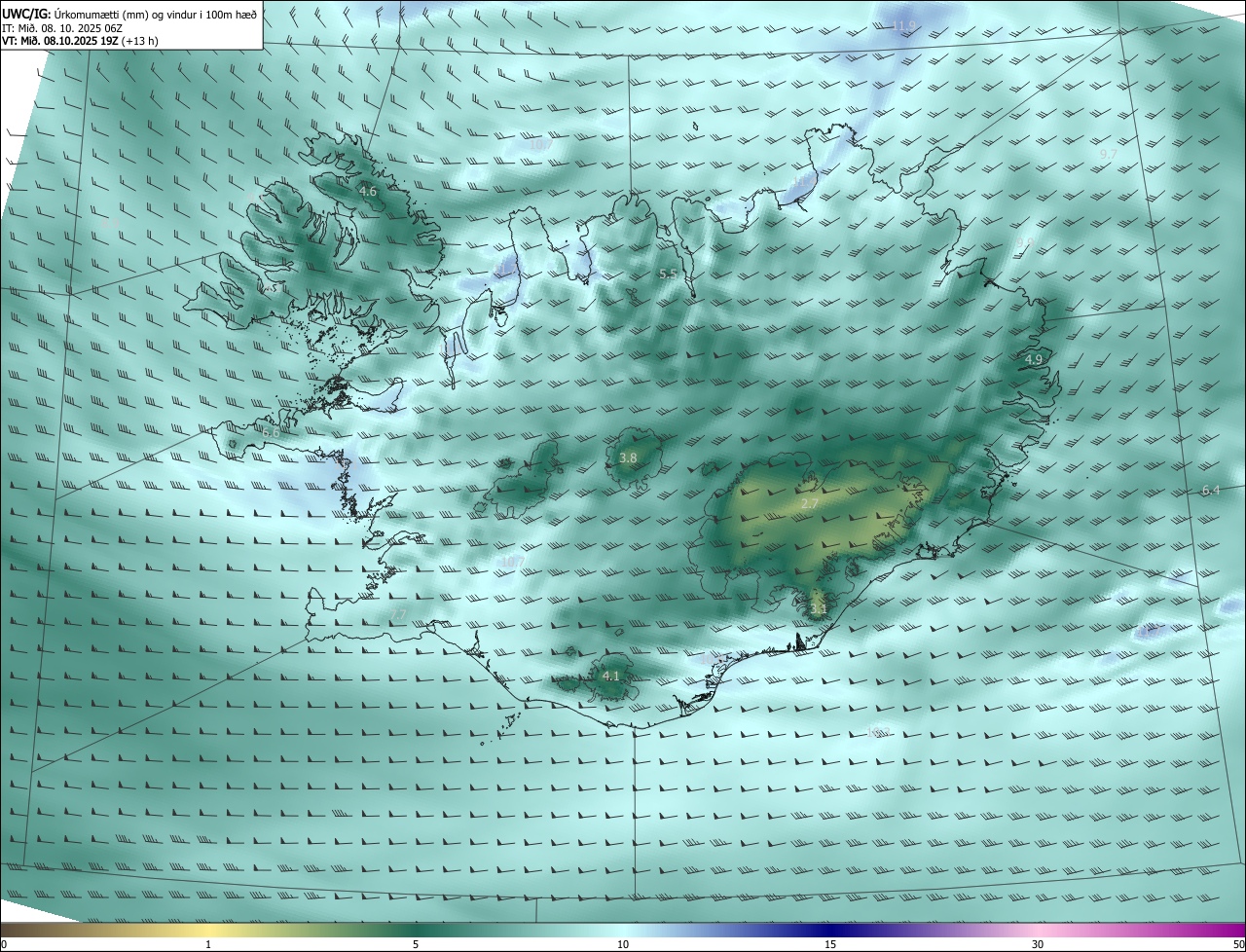Click the 'VT: Mið. 08.10.2025 19Z (+13 h)' line
The height and width of the screenshot is (952, 1246).
pyautogui.click(x=80, y=41)
